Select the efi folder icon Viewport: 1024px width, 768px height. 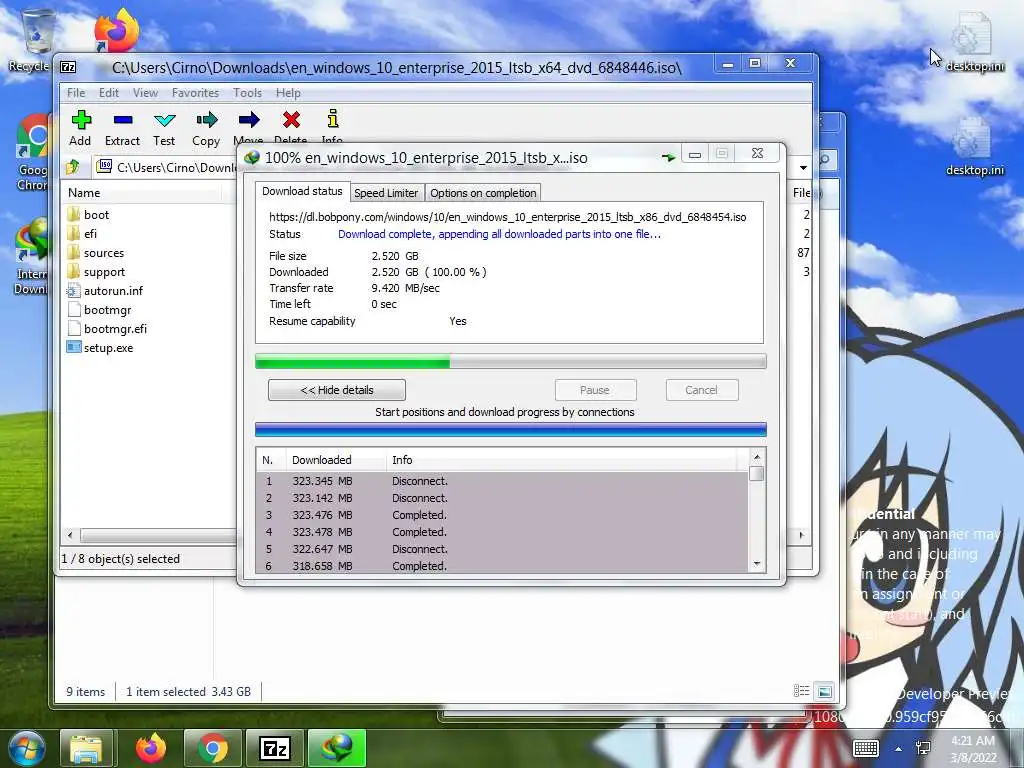tap(73, 233)
